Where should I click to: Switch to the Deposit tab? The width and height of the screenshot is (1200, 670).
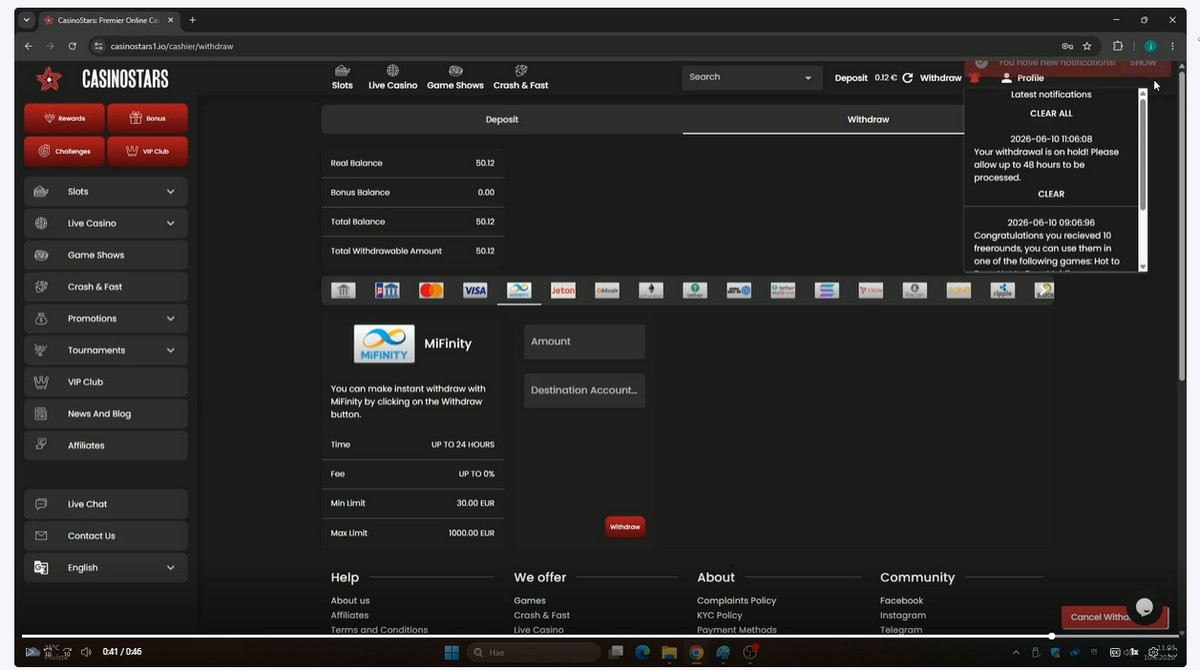502,119
